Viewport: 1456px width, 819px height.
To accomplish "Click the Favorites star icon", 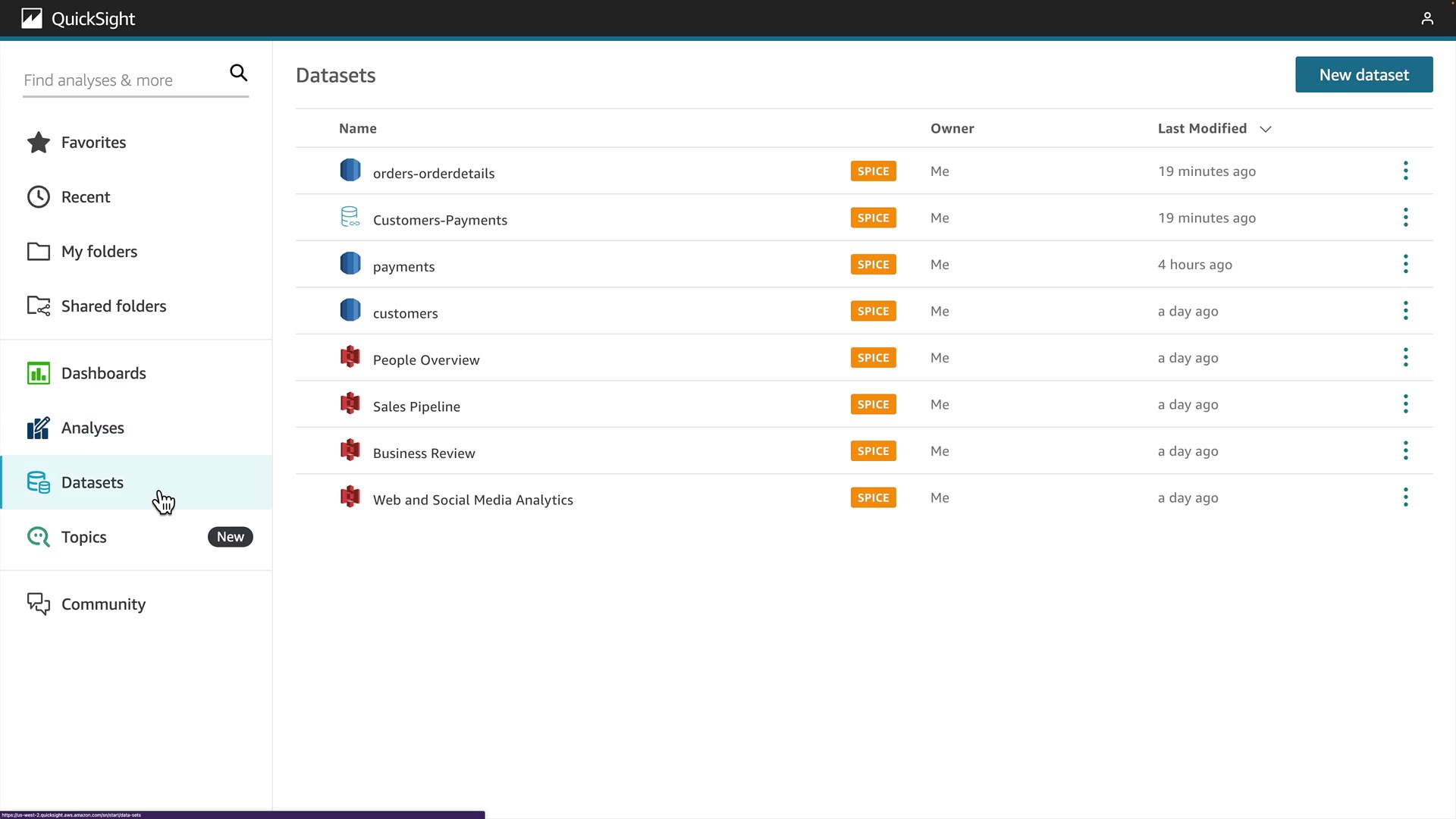I will (x=39, y=143).
